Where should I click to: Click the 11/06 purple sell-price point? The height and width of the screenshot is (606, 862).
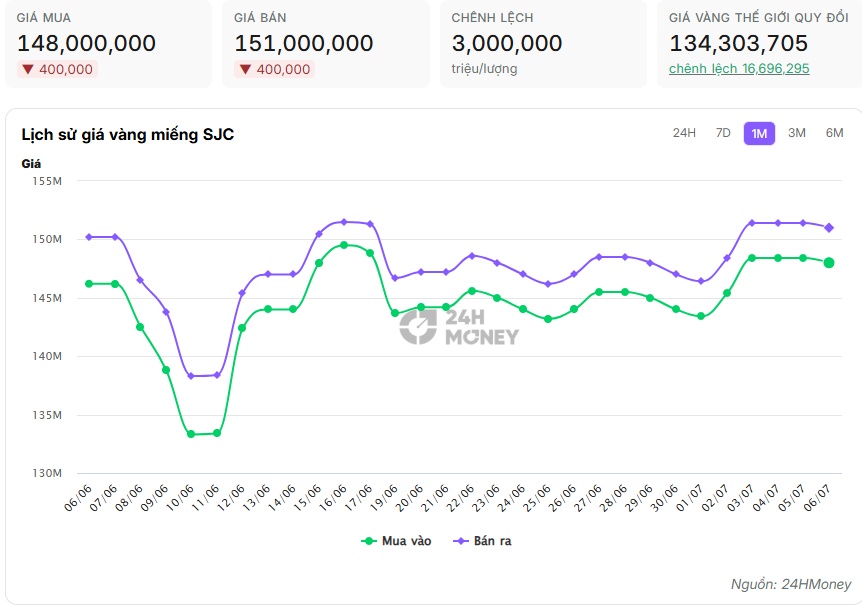pos(217,375)
